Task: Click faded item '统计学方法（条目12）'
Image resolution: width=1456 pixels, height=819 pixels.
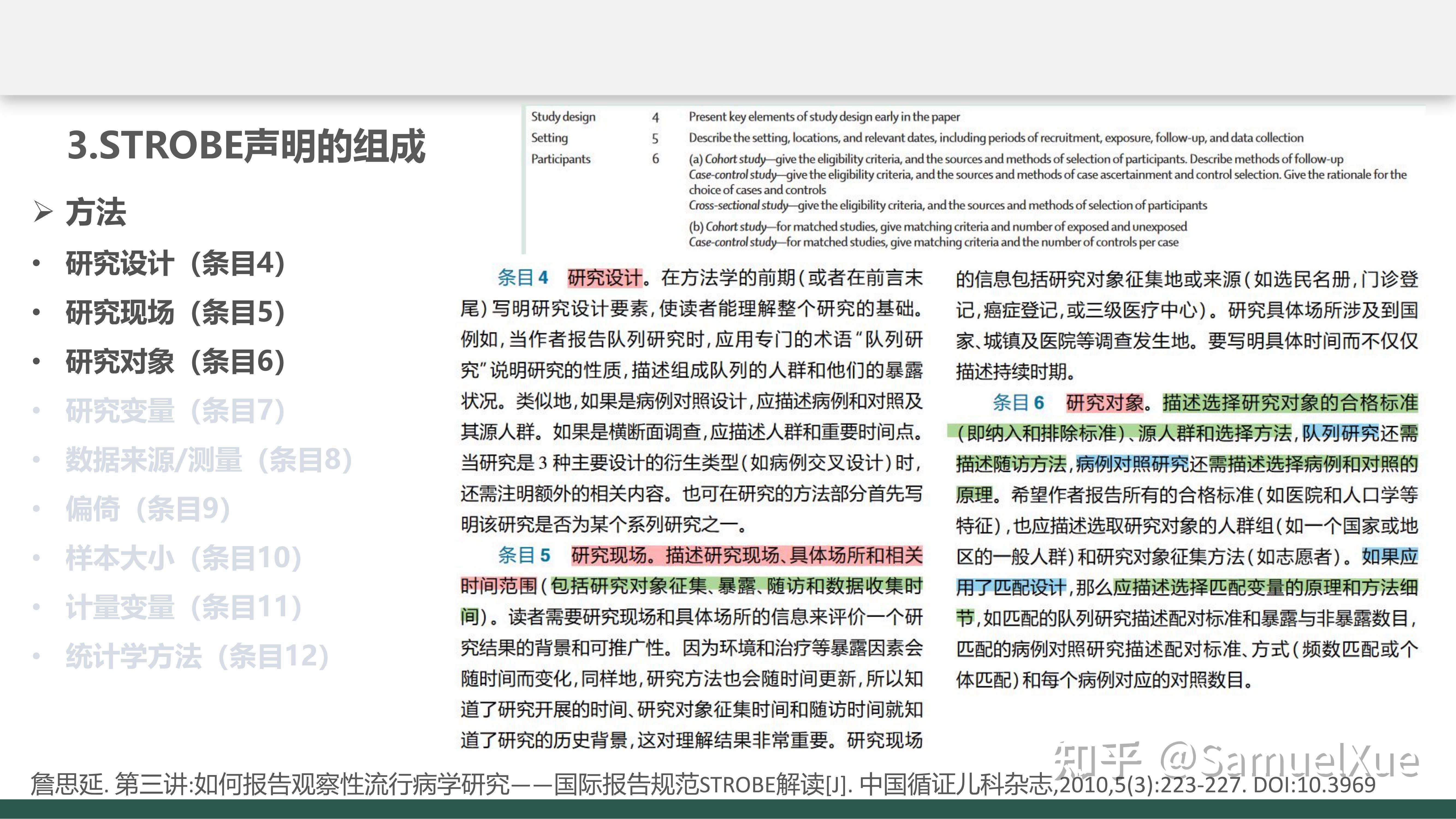Action: pyautogui.click(x=197, y=656)
